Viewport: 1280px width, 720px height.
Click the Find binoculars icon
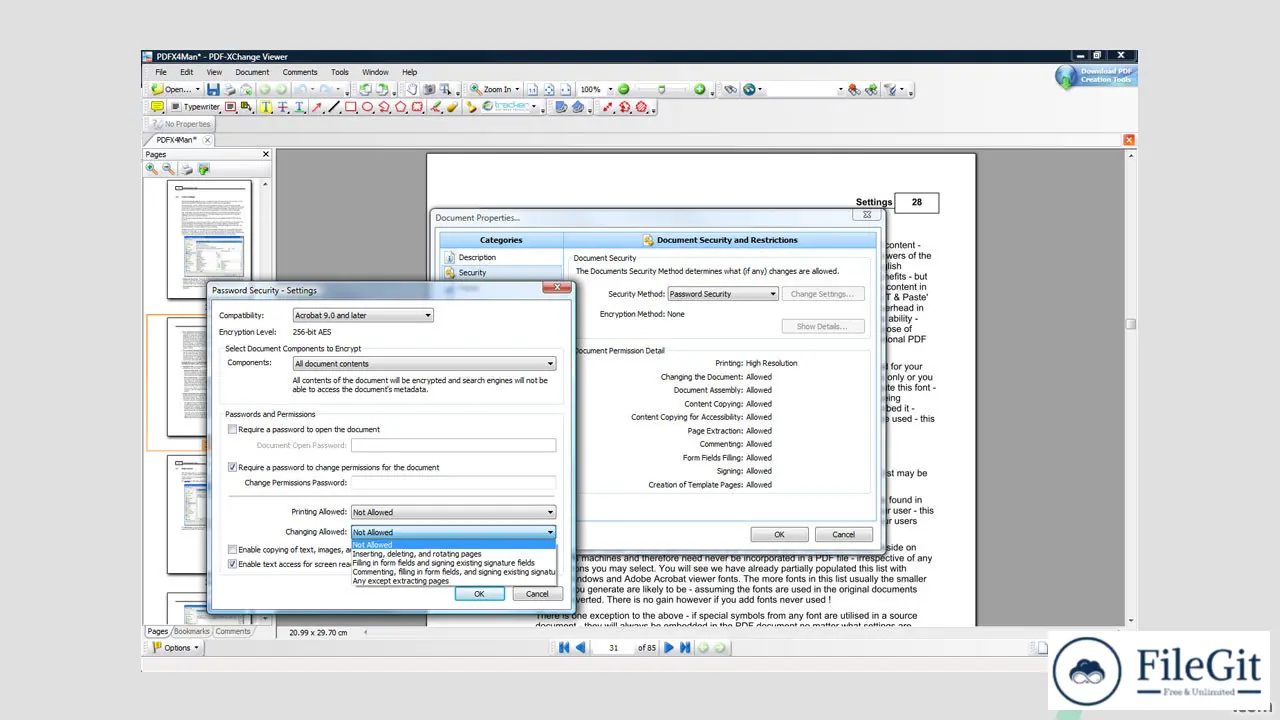[x=730, y=89]
